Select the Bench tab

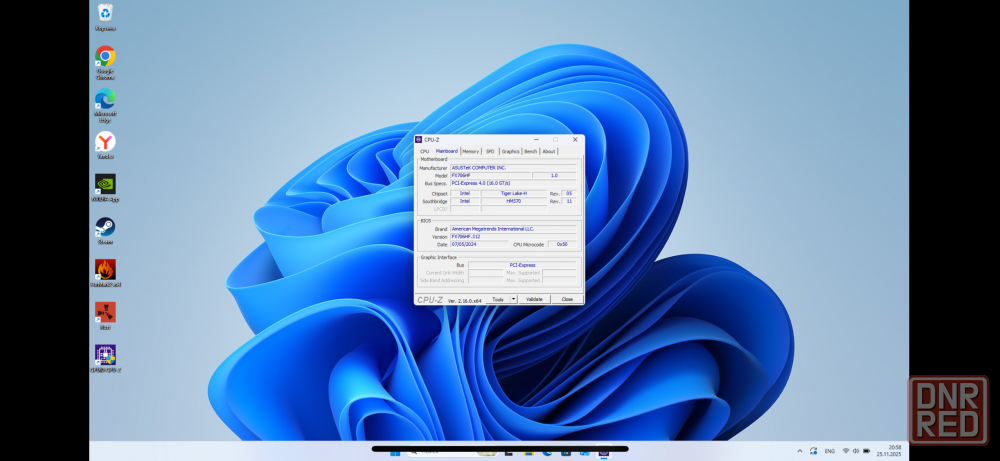tap(531, 151)
